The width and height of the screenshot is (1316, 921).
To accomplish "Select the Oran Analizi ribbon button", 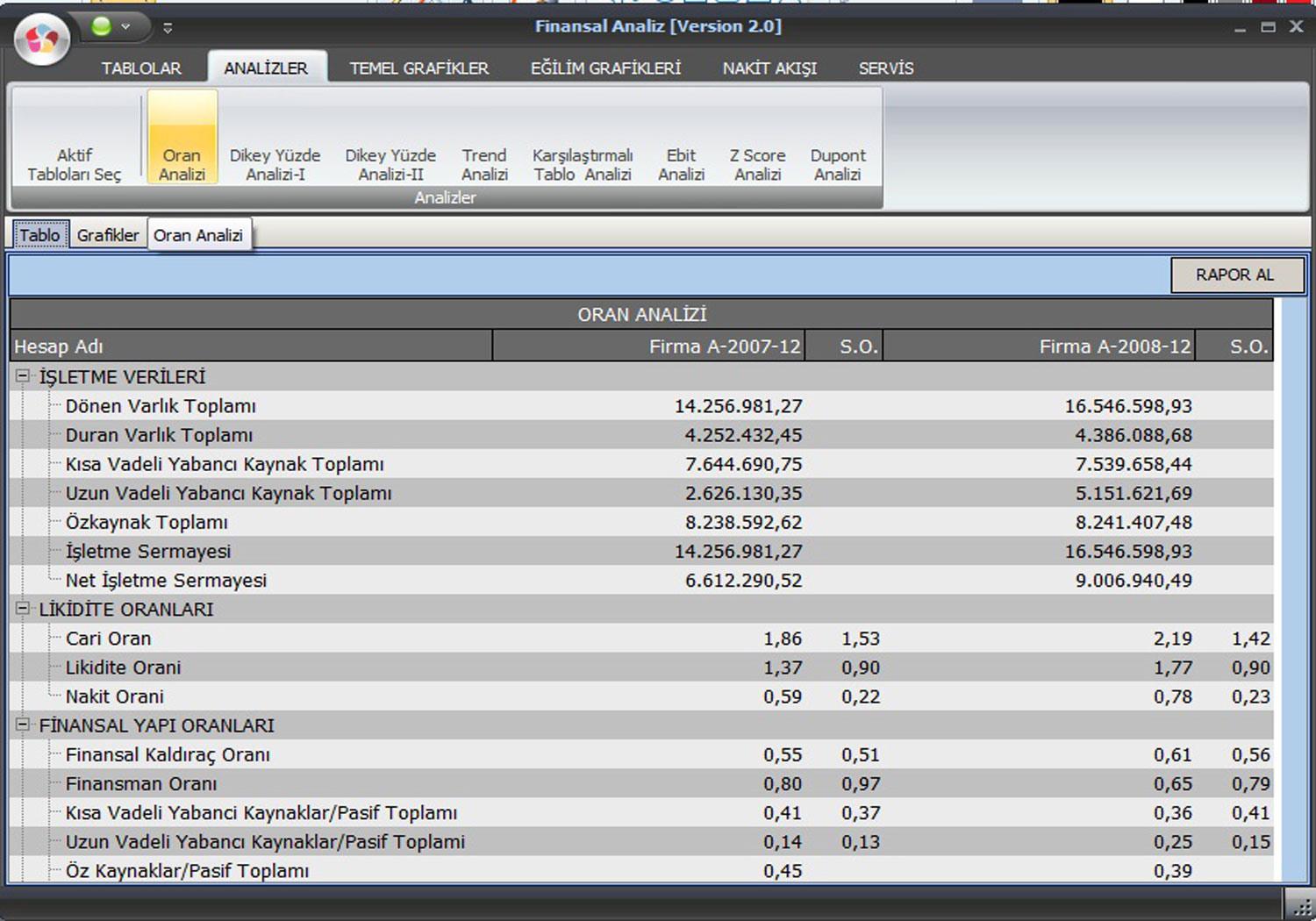I will point(182,138).
